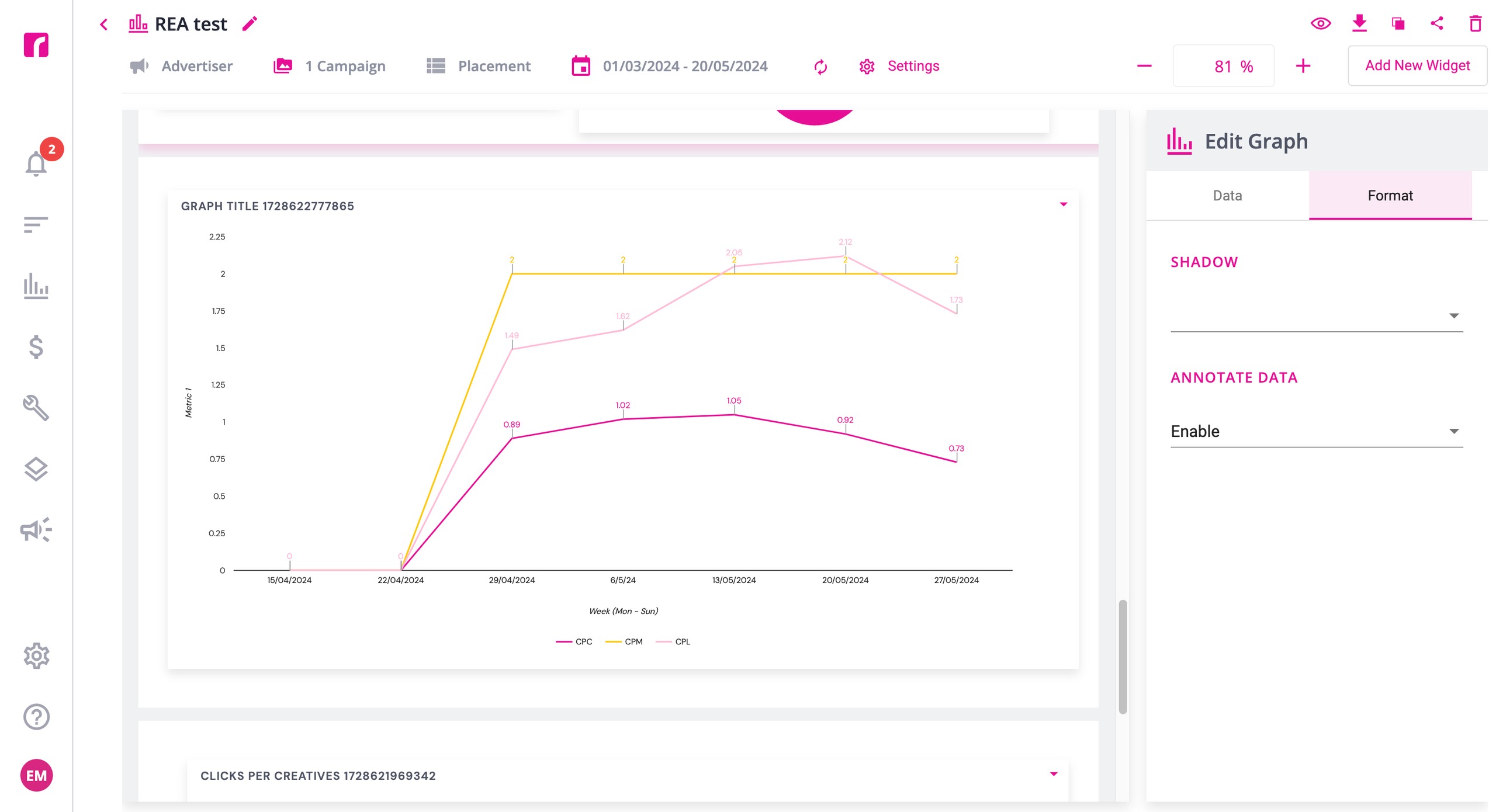The image size is (1496, 812).
Task: Click the CPL 2.12 data point label
Action: click(x=844, y=242)
